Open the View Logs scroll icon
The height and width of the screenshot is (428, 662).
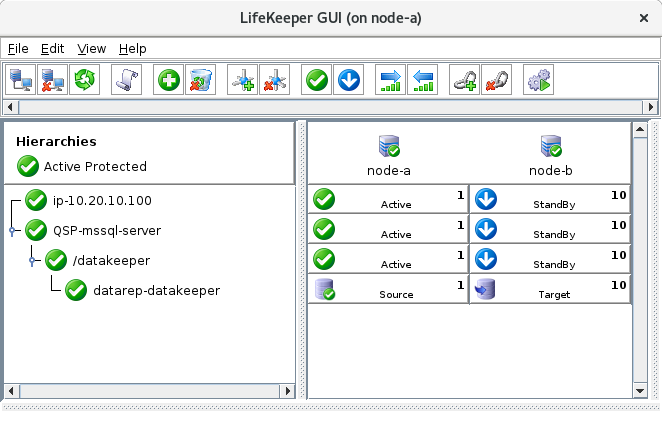click(127, 80)
